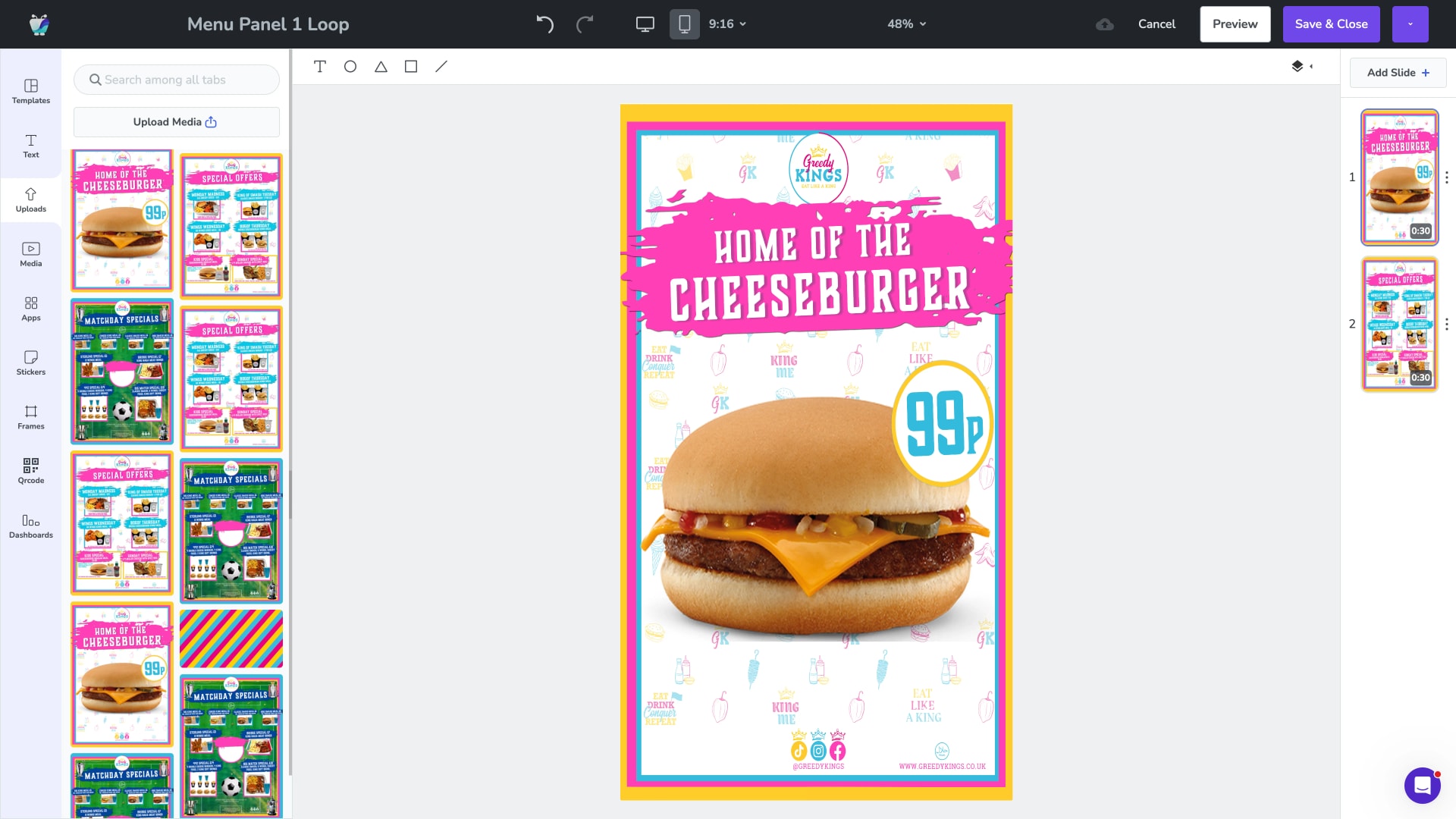This screenshot has height=819, width=1456.
Task: Select the Greedy Kings logo on canvas
Action: click(818, 169)
